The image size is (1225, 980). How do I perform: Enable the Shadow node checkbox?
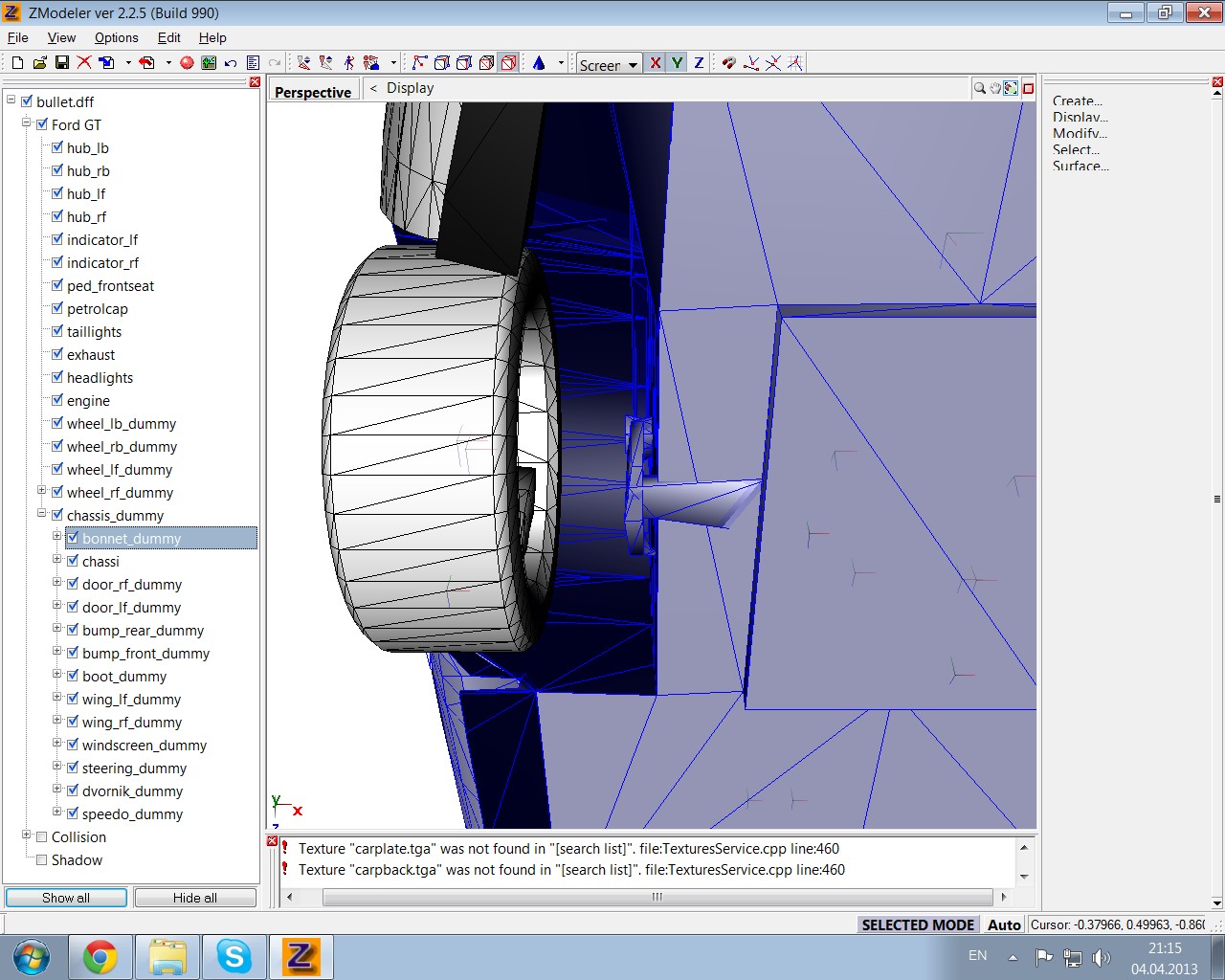click(x=42, y=859)
